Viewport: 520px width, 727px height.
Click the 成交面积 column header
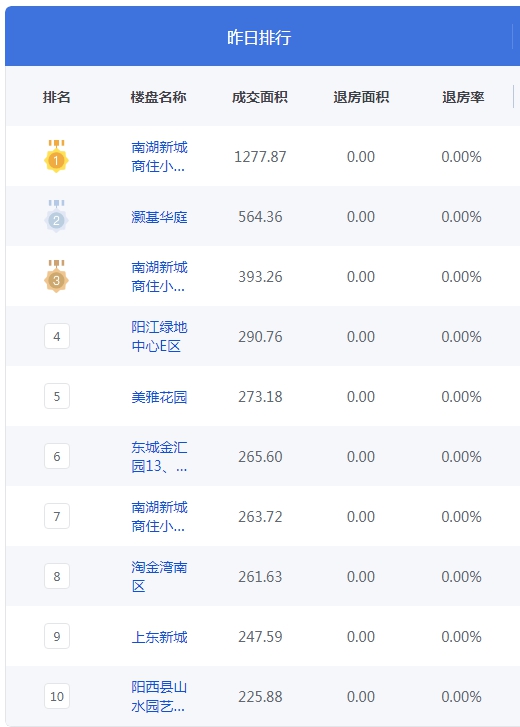(260, 97)
